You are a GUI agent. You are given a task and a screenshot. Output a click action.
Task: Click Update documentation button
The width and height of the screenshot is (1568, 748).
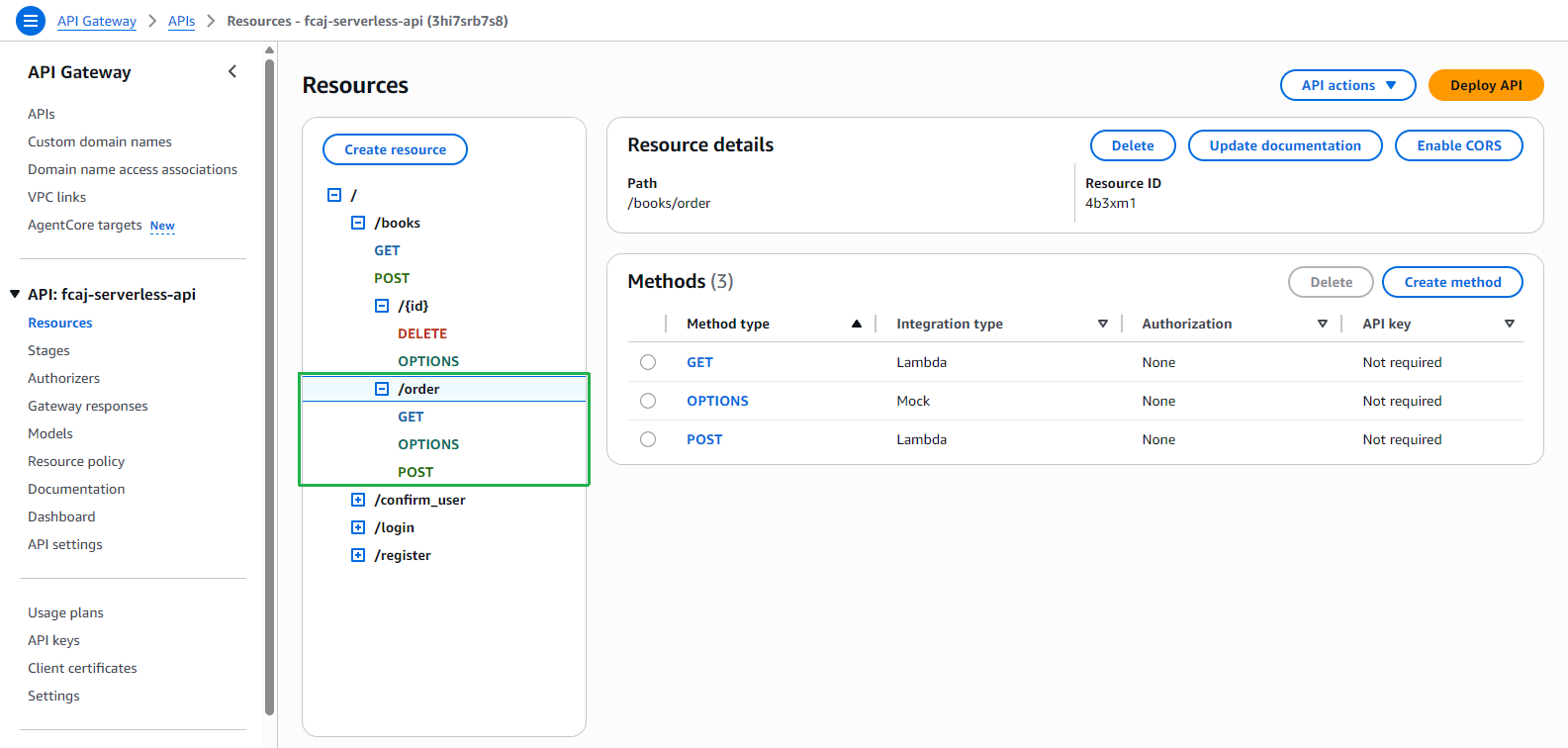point(1285,145)
